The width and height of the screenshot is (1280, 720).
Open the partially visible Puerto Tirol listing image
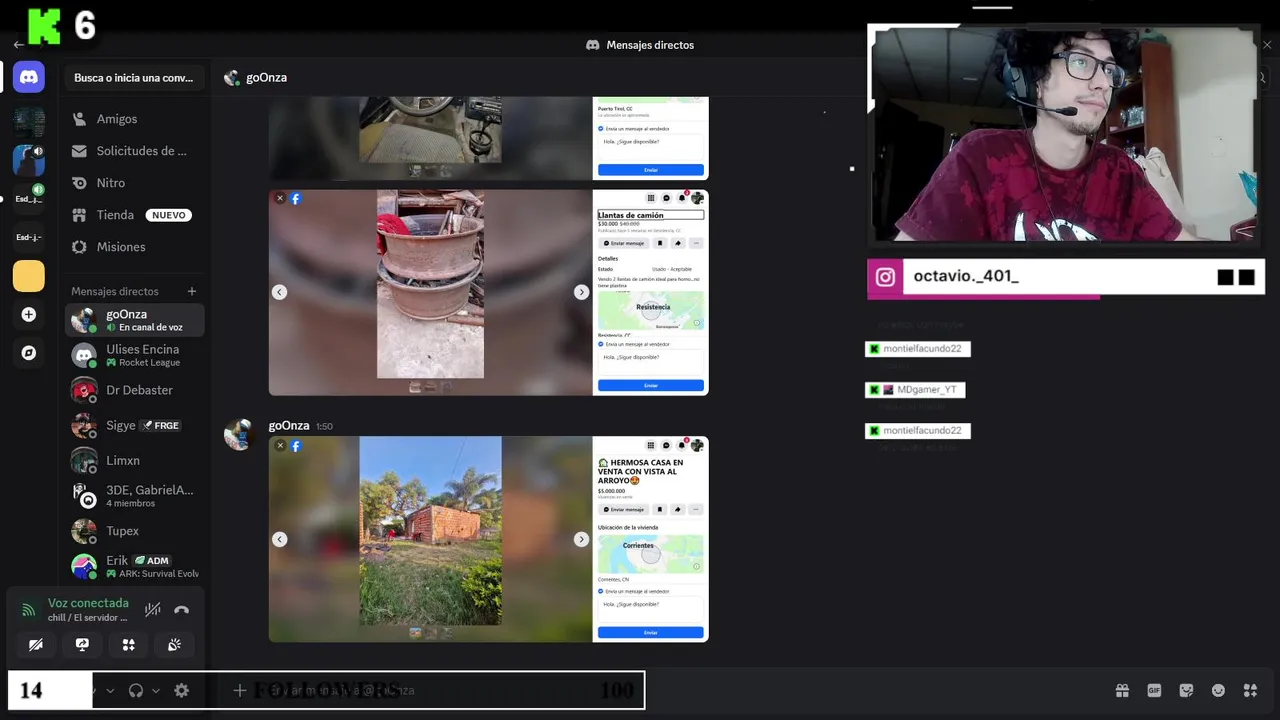[488, 138]
